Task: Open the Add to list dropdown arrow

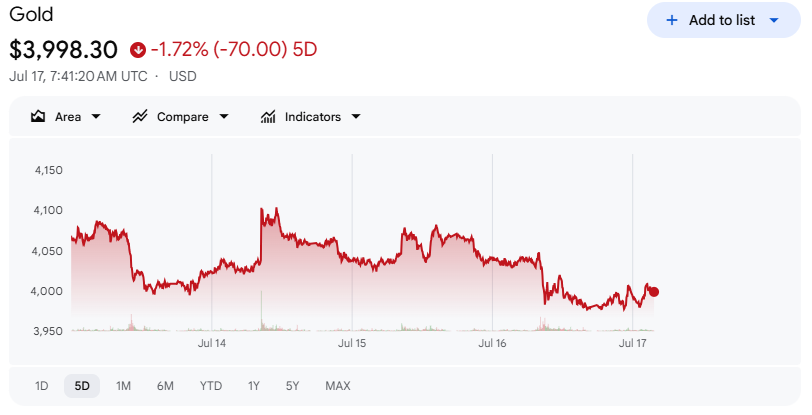Action: click(774, 20)
